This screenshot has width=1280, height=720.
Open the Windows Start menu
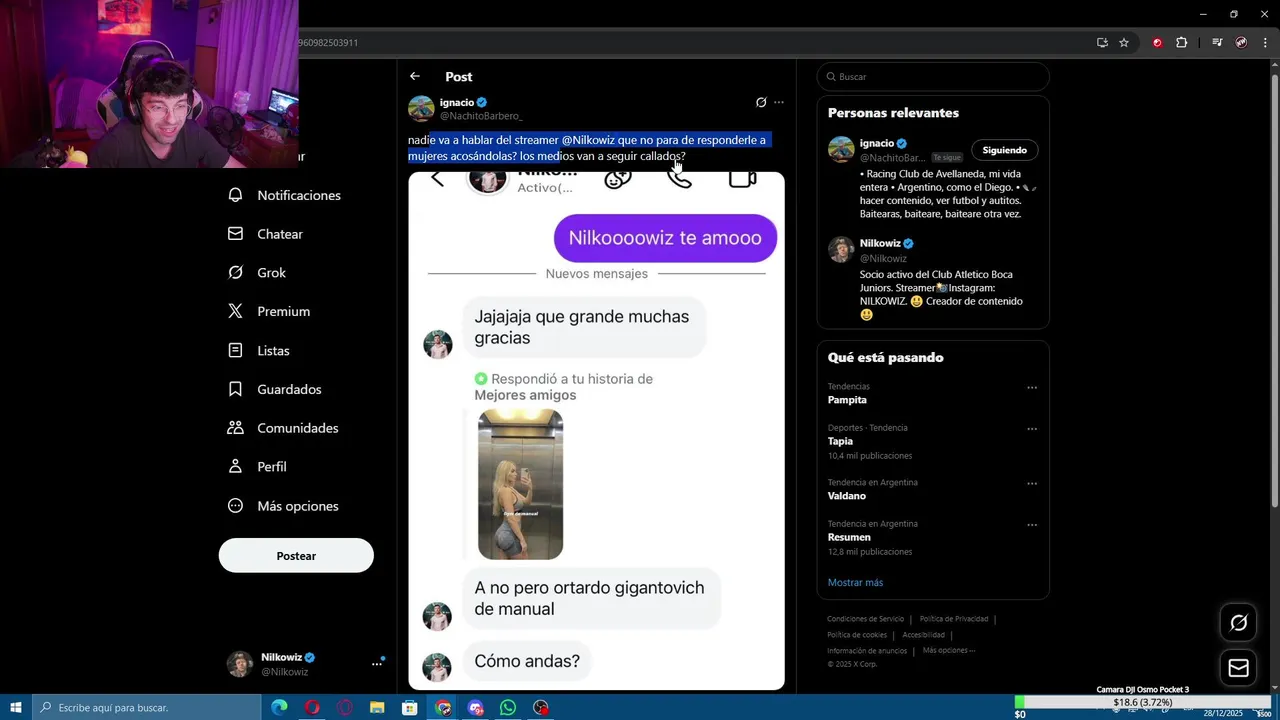(16, 708)
